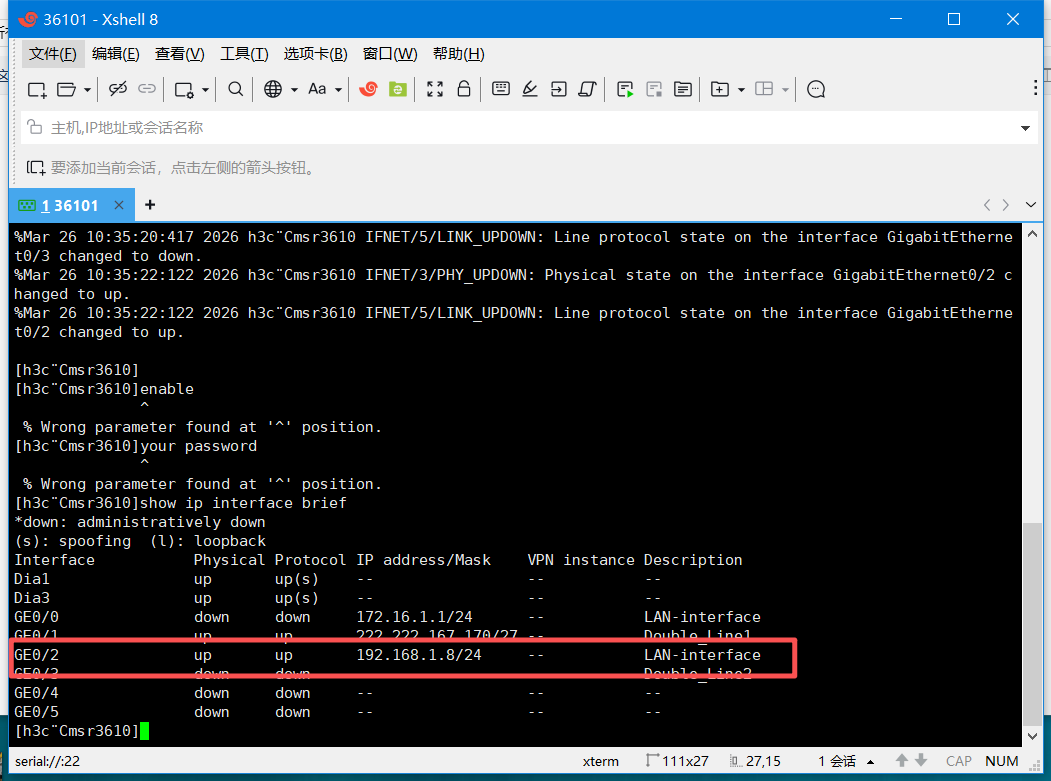The height and width of the screenshot is (781, 1051).
Task: Add a new tab with plus button
Action: point(150,205)
